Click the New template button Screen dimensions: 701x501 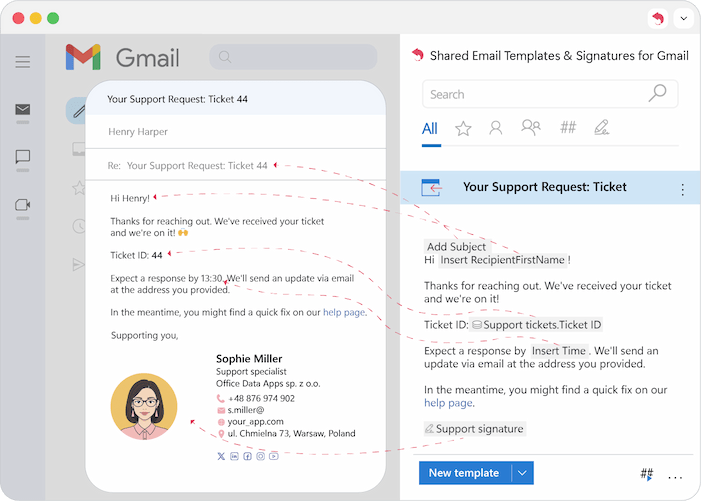(x=465, y=473)
